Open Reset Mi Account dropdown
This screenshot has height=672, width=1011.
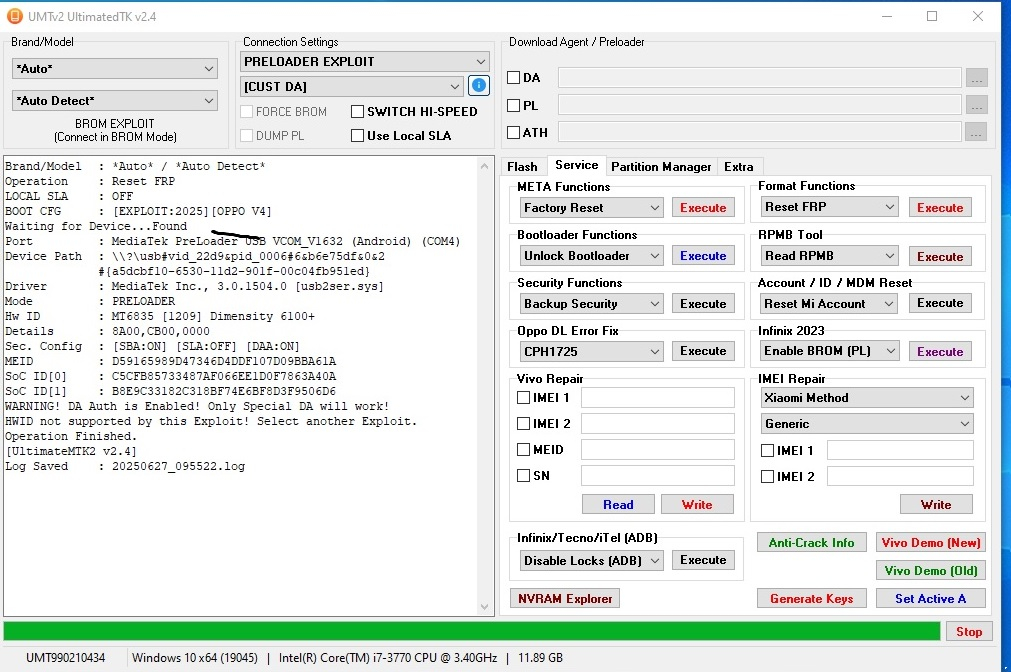coord(829,304)
